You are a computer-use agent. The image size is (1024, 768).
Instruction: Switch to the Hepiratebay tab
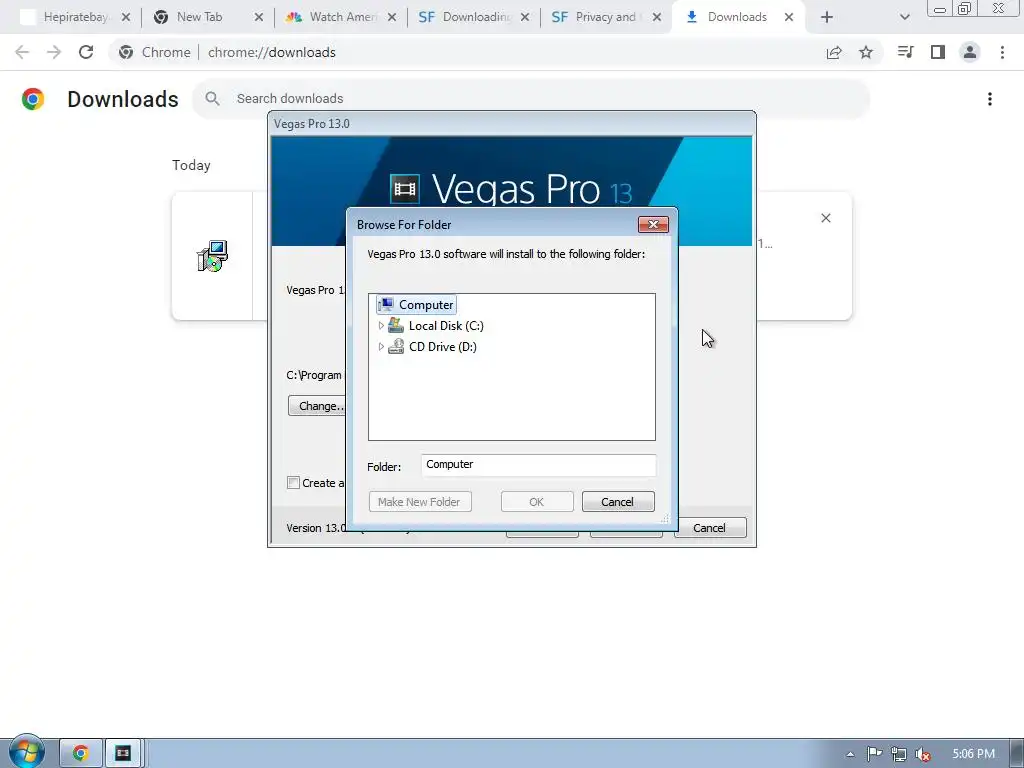pos(73,17)
